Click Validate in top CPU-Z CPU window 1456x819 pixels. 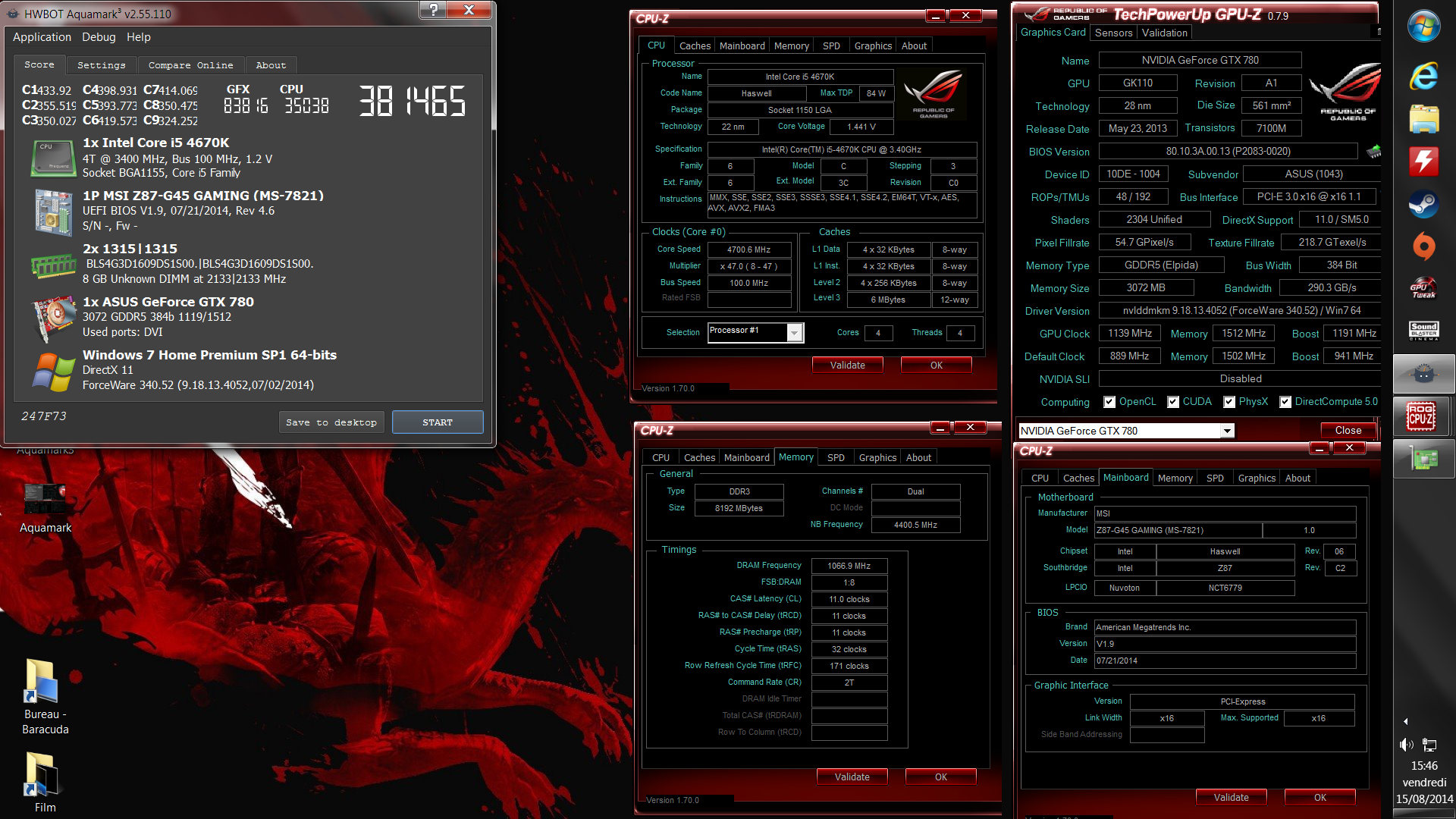(847, 366)
